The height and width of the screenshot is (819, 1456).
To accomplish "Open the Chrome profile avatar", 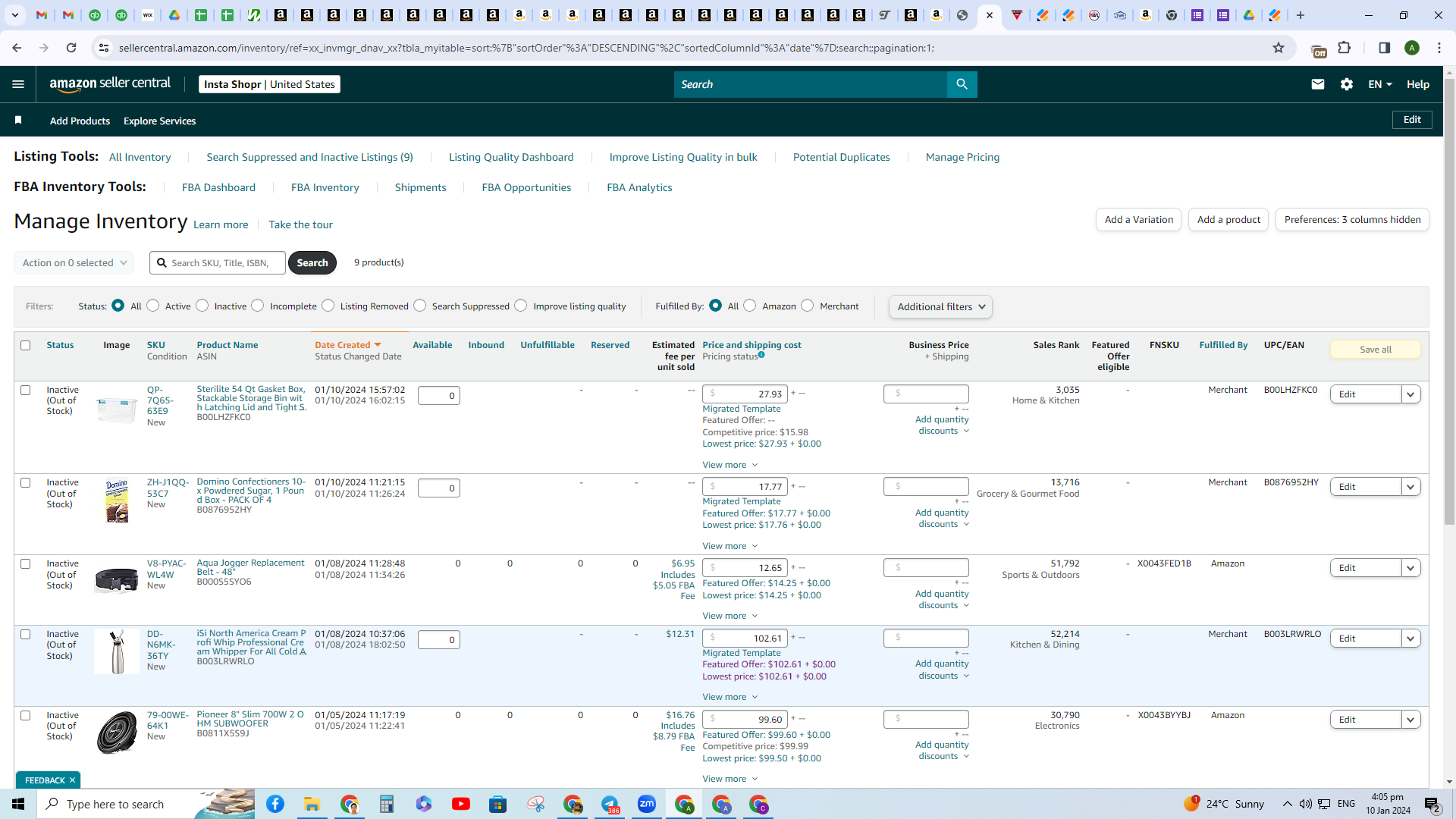I will (1412, 48).
